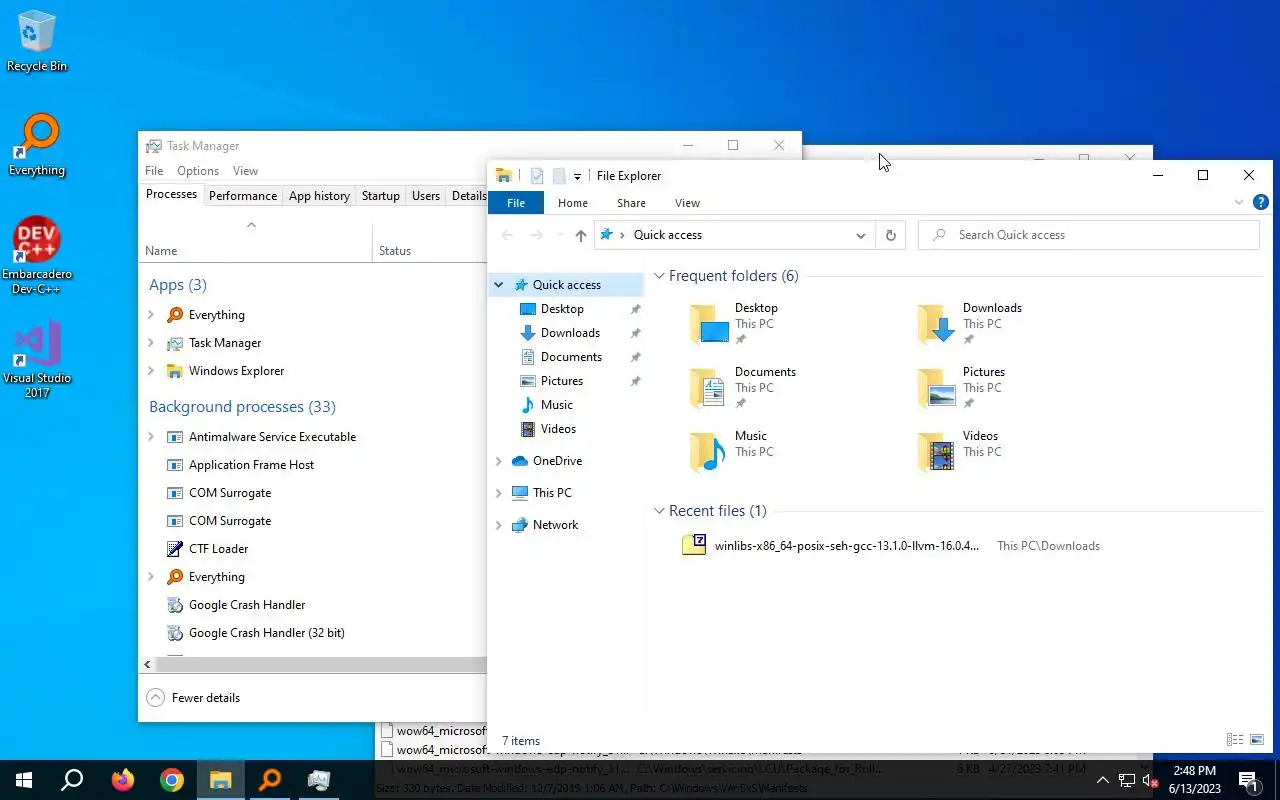Collapse Quick access tree node
This screenshot has height=800, width=1280.
point(498,285)
